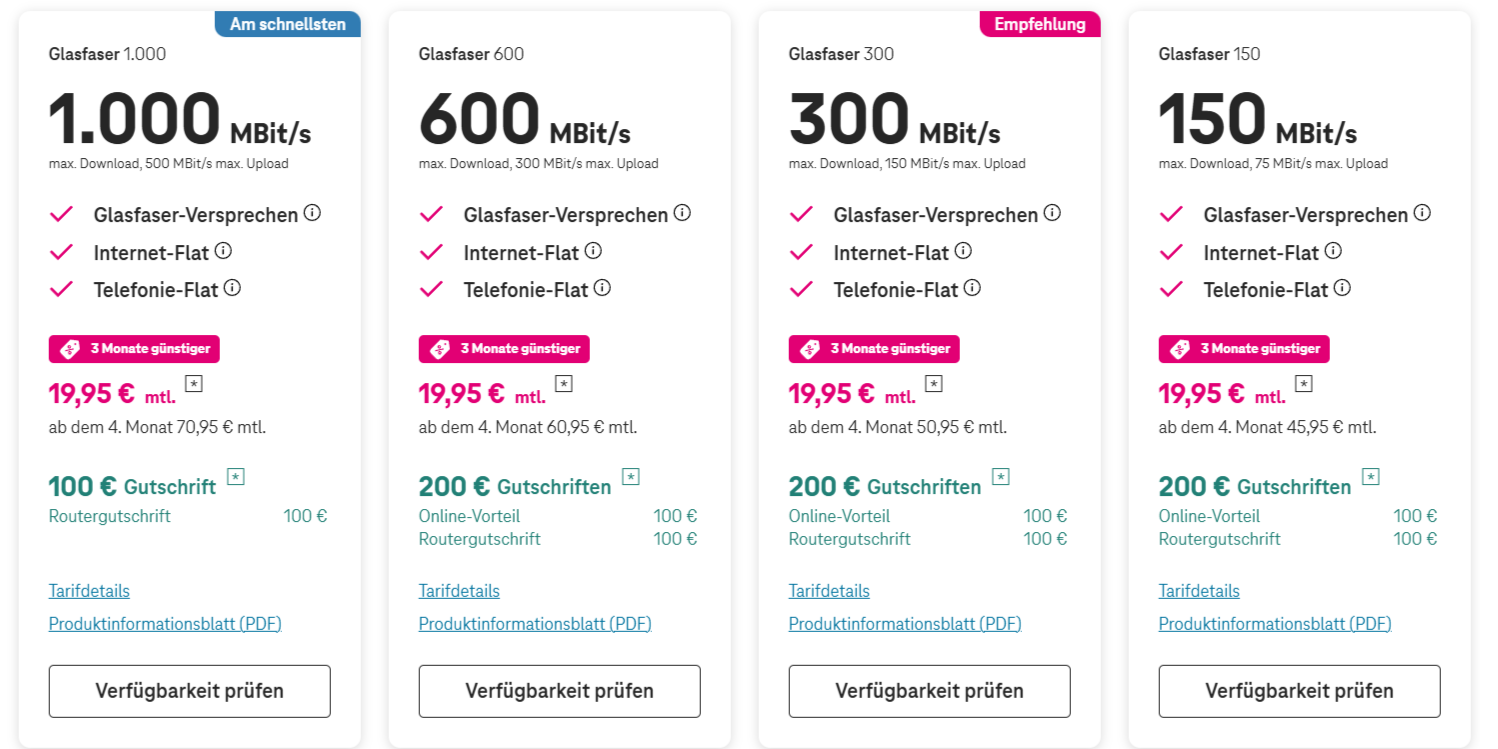Open Tarifdetails link for Glasfaser 300
This screenshot has width=1498, height=749.
pyautogui.click(x=829, y=591)
